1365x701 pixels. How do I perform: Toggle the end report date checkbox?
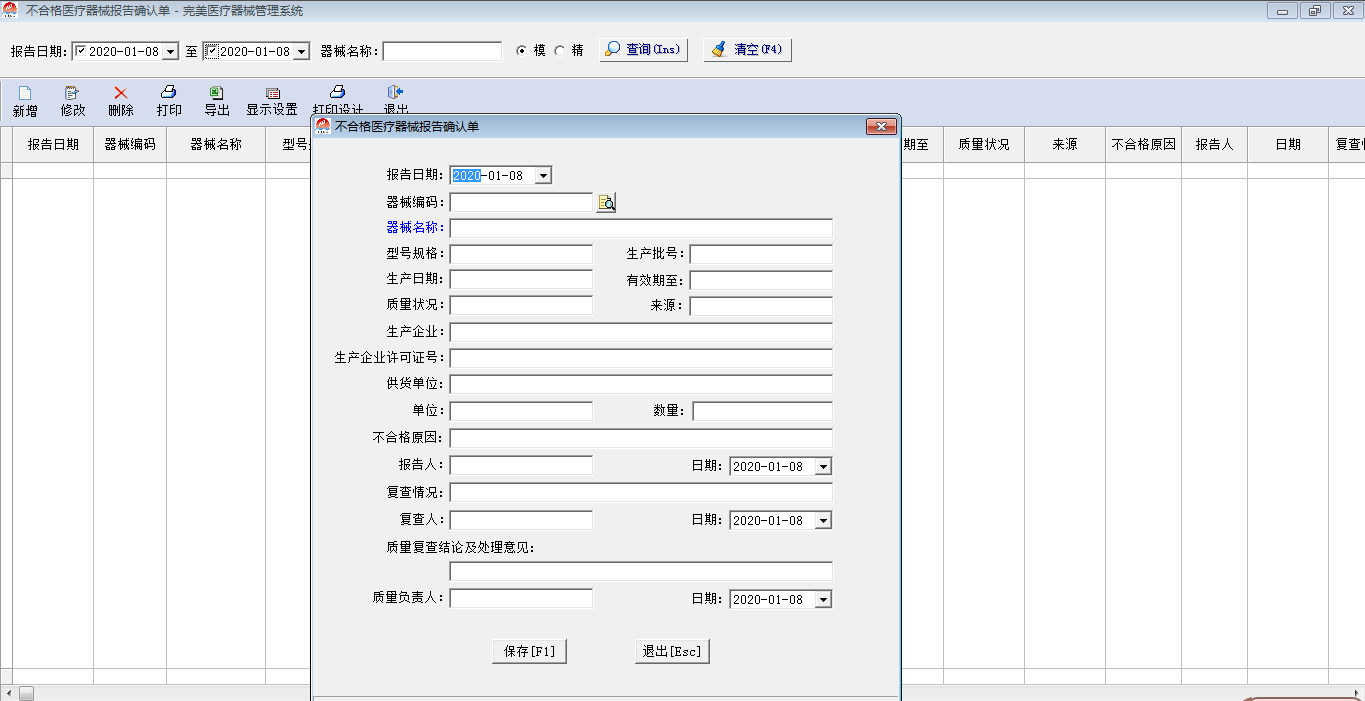click(211, 51)
